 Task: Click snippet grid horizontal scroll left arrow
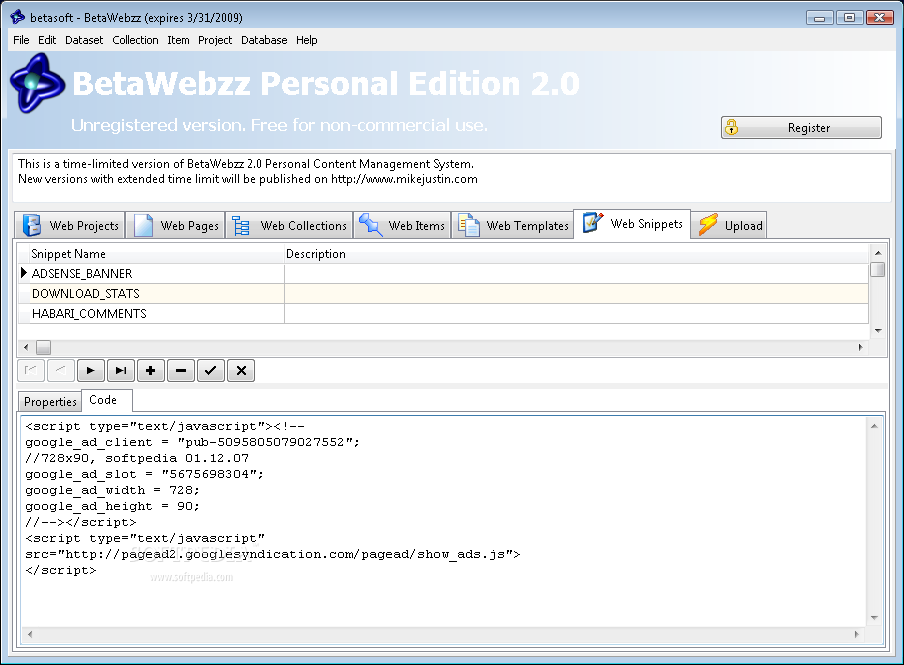[26, 347]
